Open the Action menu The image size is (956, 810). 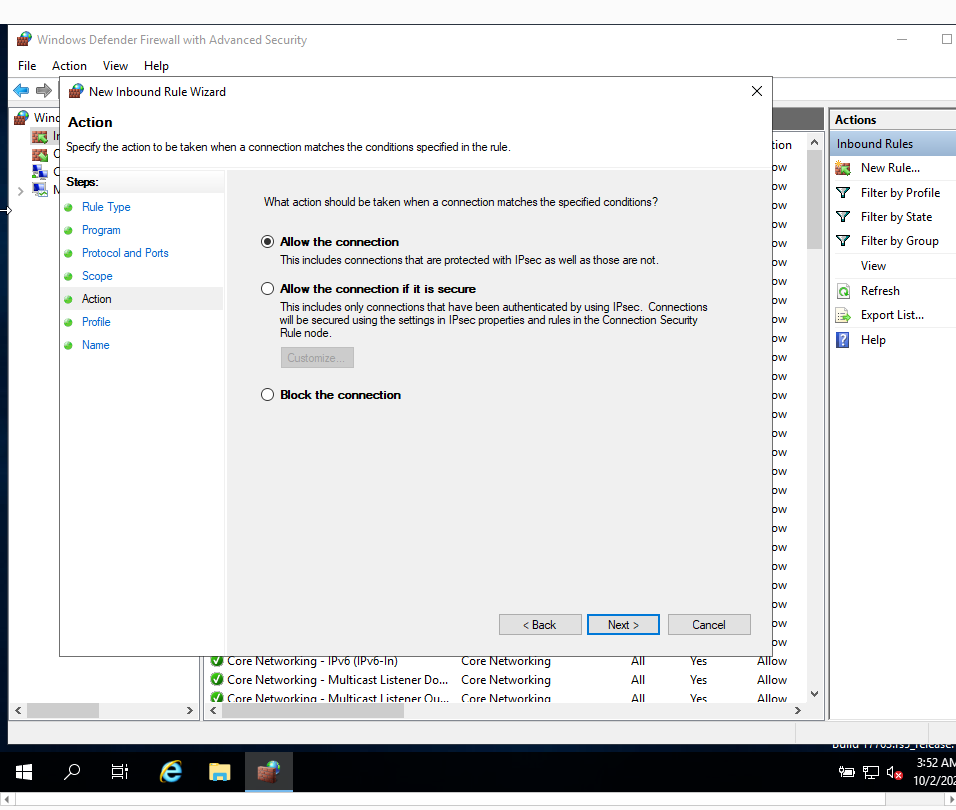pos(70,66)
